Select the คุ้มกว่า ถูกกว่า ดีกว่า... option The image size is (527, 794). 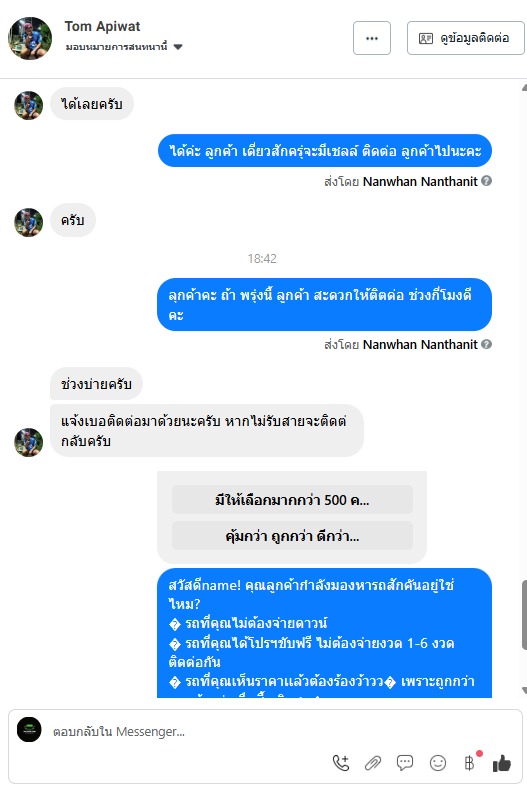292,536
